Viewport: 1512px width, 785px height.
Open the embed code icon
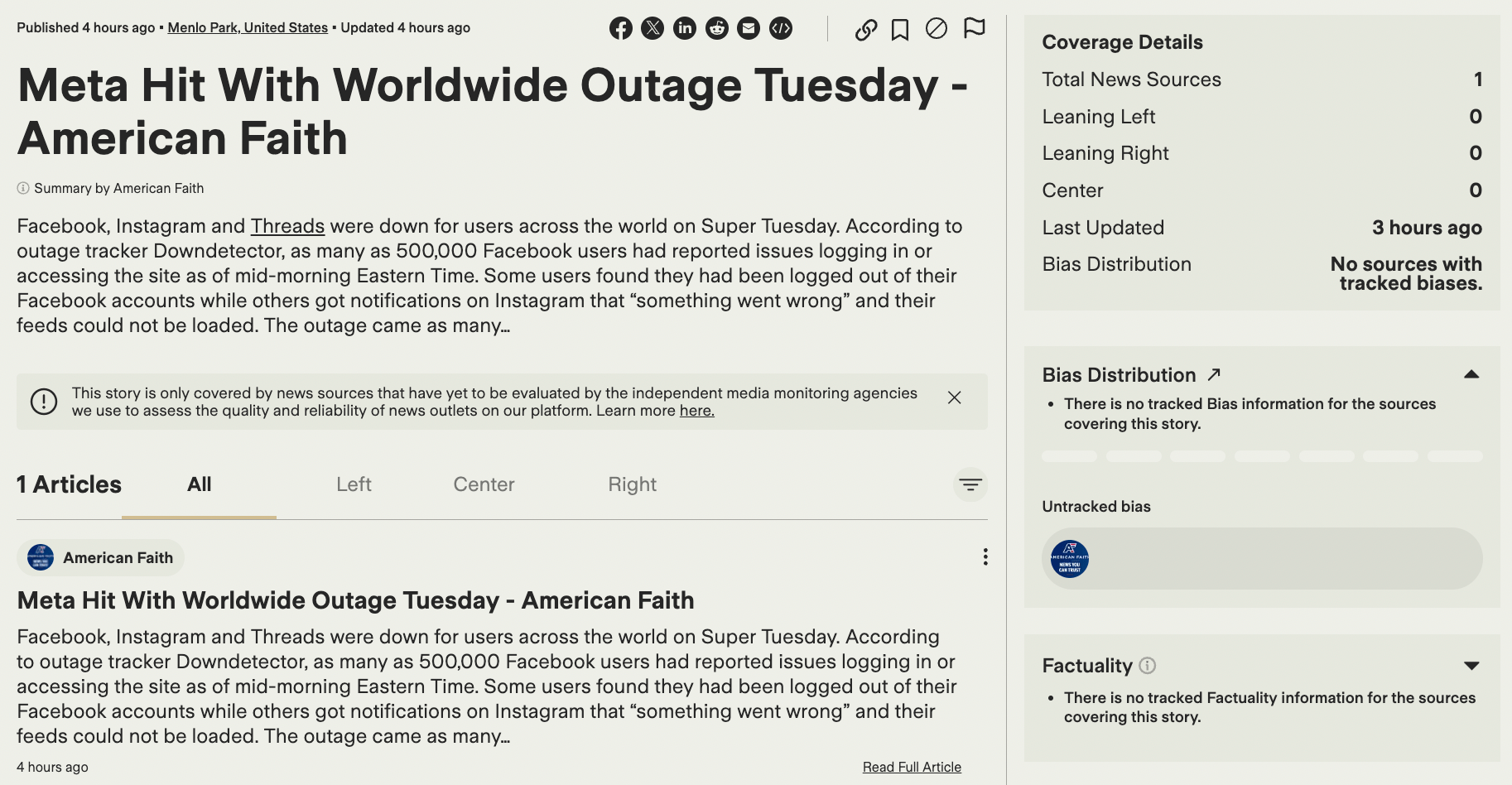coord(781,29)
